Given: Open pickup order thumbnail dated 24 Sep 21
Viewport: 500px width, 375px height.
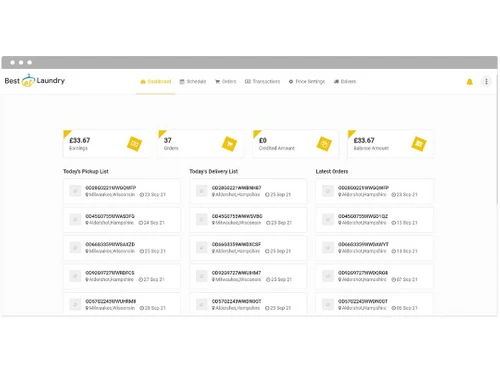Looking at the screenshot, I should (75, 219).
